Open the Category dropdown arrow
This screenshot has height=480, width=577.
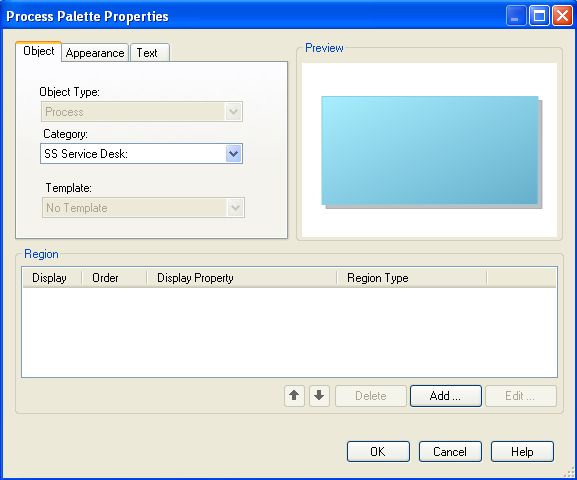233,153
